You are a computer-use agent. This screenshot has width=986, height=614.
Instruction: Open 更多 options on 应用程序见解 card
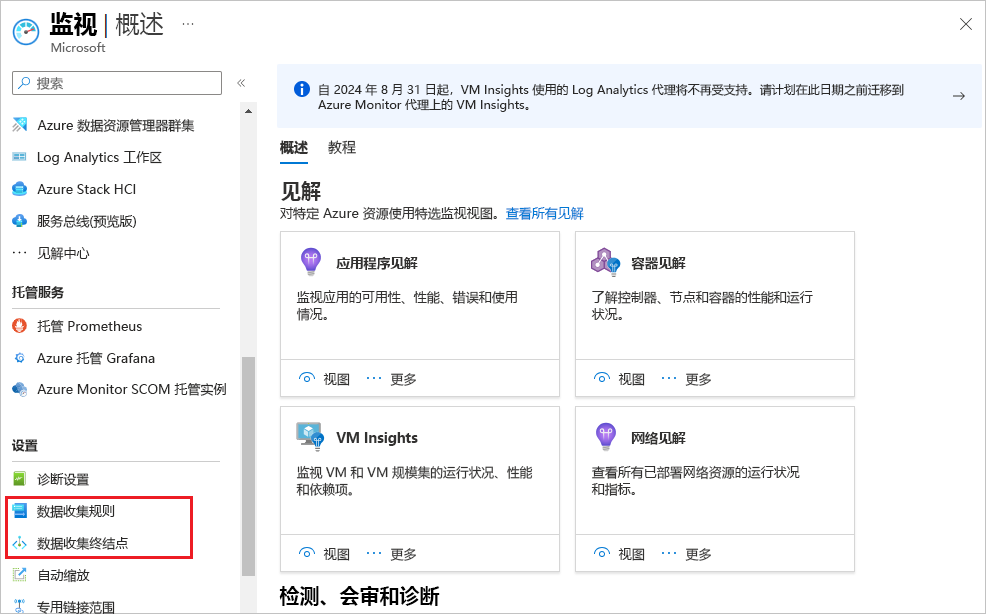click(x=391, y=379)
